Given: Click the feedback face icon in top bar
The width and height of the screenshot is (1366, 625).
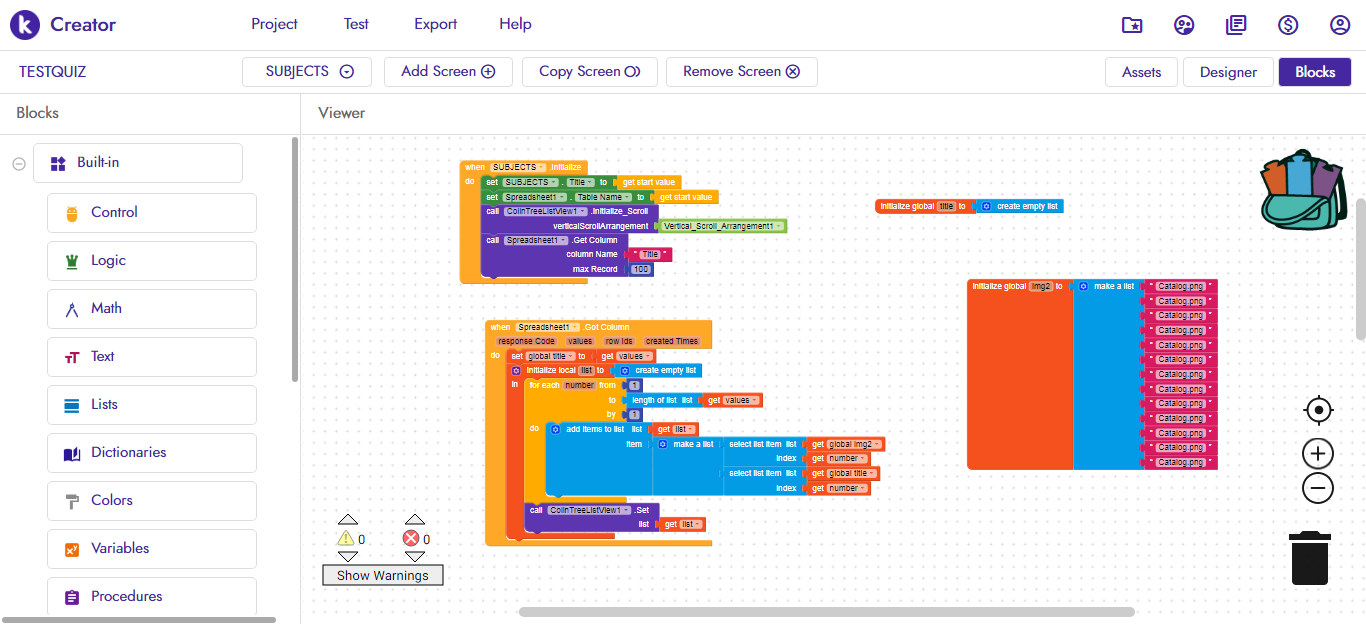Looking at the screenshot, I should click(1184, 24).
